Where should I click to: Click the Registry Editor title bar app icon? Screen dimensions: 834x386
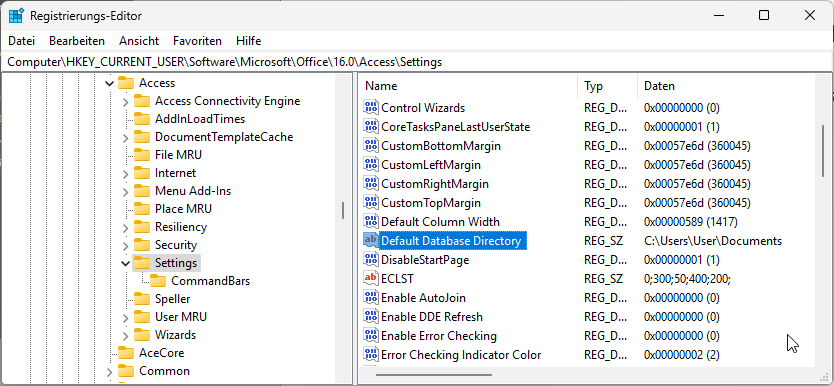click(16, 15)
